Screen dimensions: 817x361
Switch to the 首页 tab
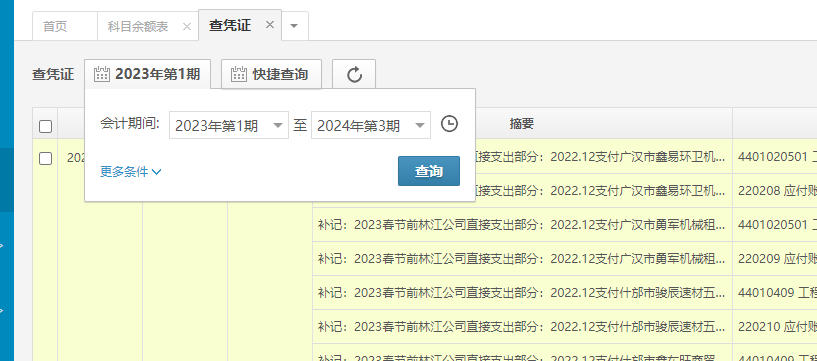pos(55,27)
